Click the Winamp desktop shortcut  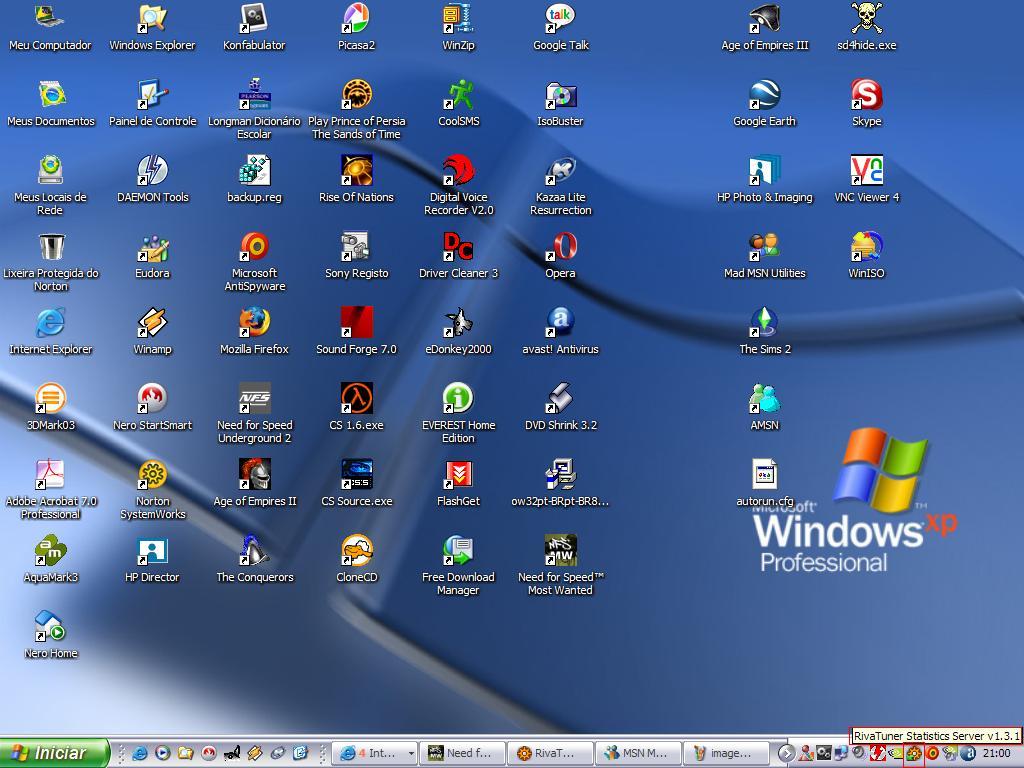pos(152,322)
